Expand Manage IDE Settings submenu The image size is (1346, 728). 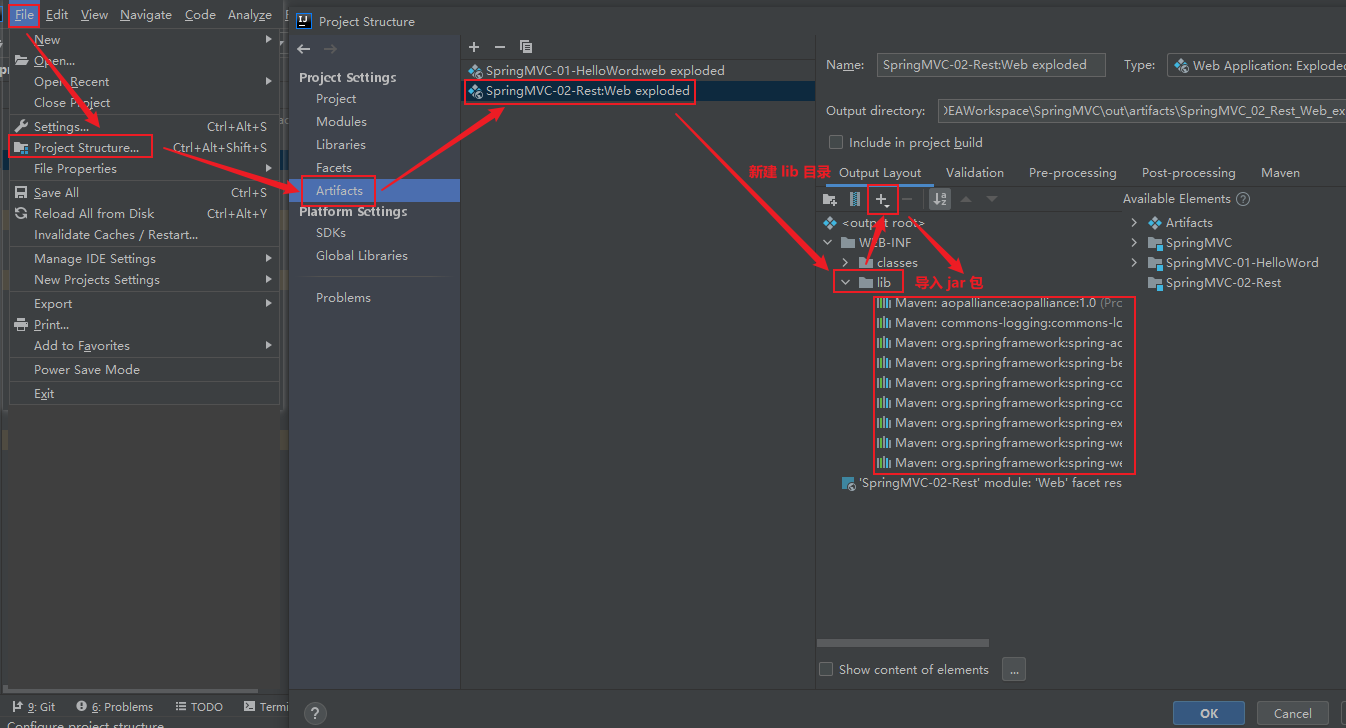point(144,258)
